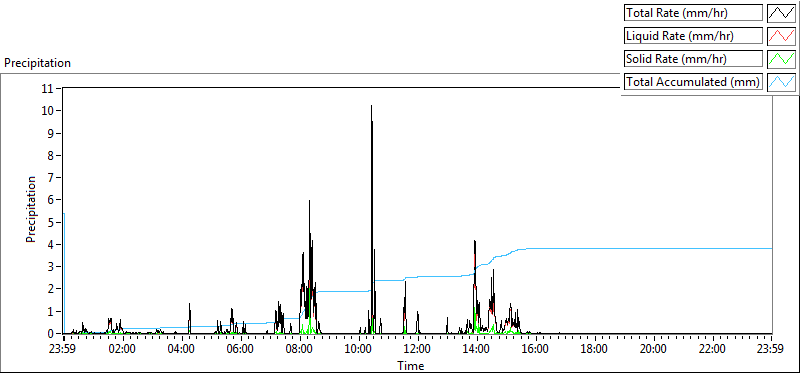Select the Total Accumulated (mm) legend label

[693, 81]
